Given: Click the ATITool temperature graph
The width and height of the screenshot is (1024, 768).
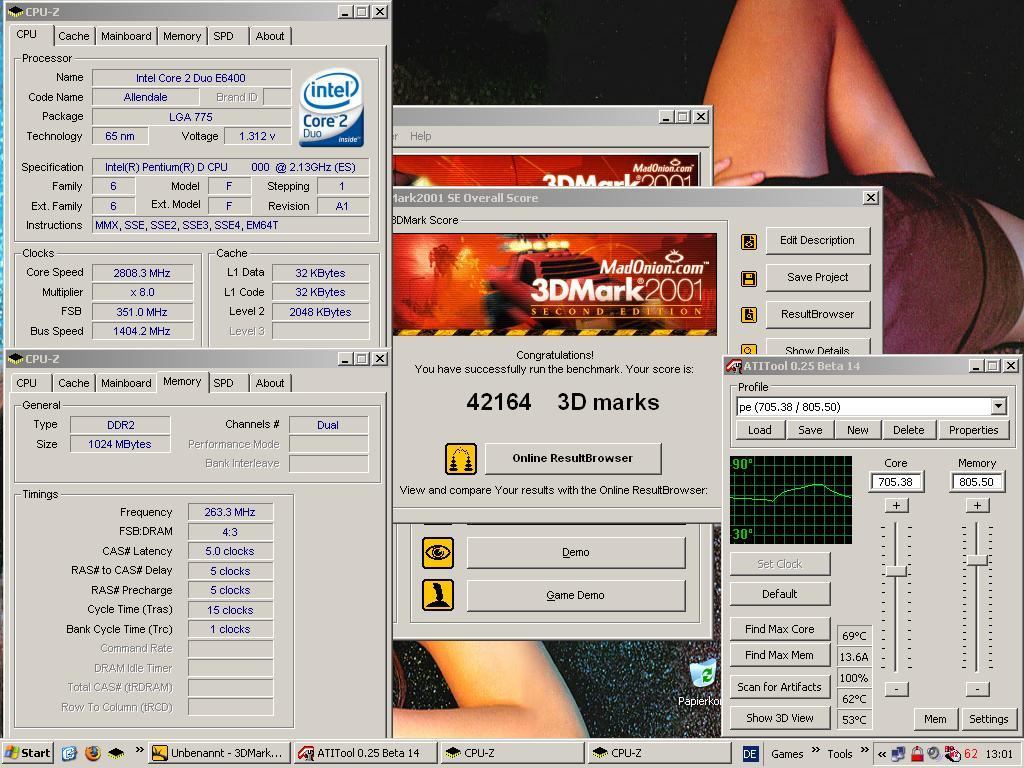Looking at the screenshot, I should (x=791, y=500).
